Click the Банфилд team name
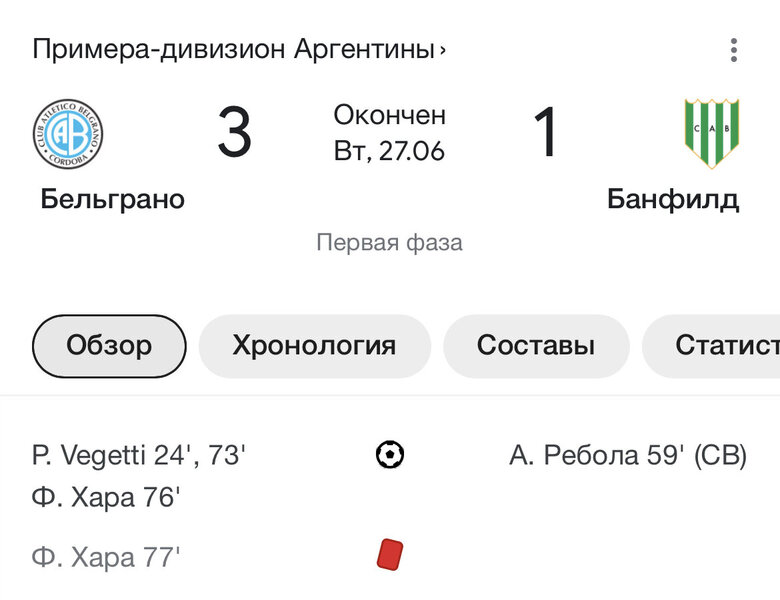This screenshot has width=780, height=600. tap(673, 199)
